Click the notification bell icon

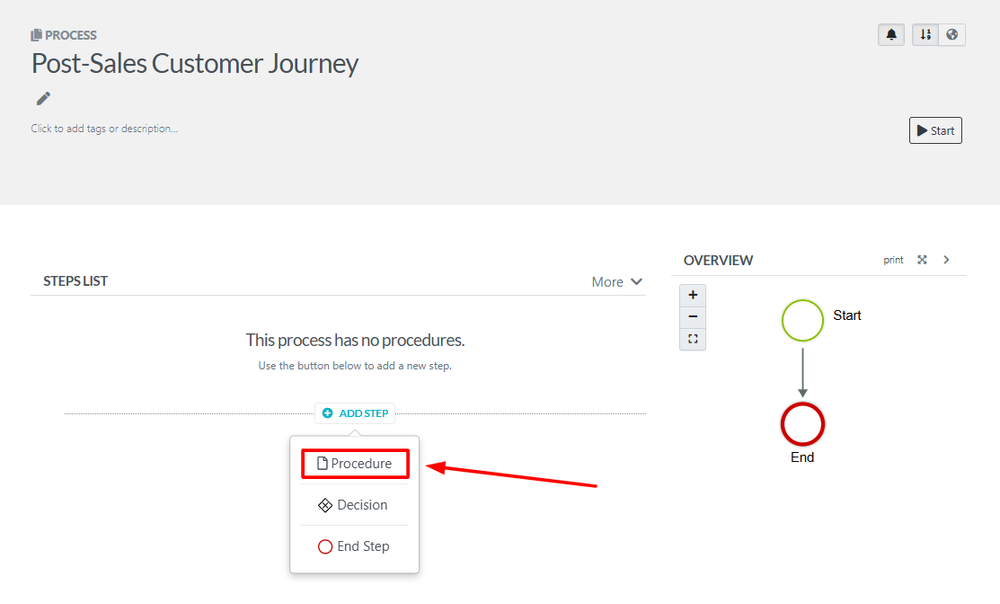[891, 35]
